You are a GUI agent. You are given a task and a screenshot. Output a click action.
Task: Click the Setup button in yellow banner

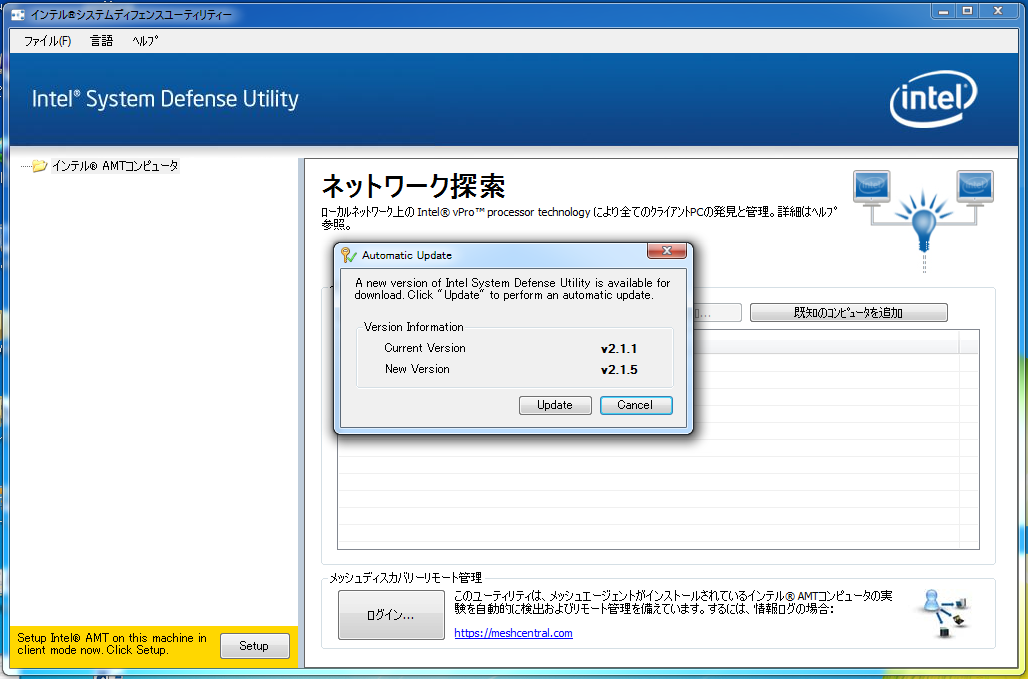(254, 646)
